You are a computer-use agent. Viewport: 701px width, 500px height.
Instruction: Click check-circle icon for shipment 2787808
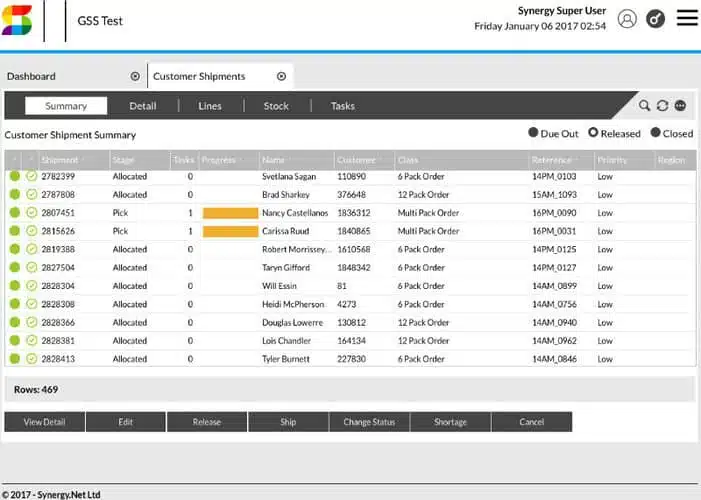[x=31, y=195]
